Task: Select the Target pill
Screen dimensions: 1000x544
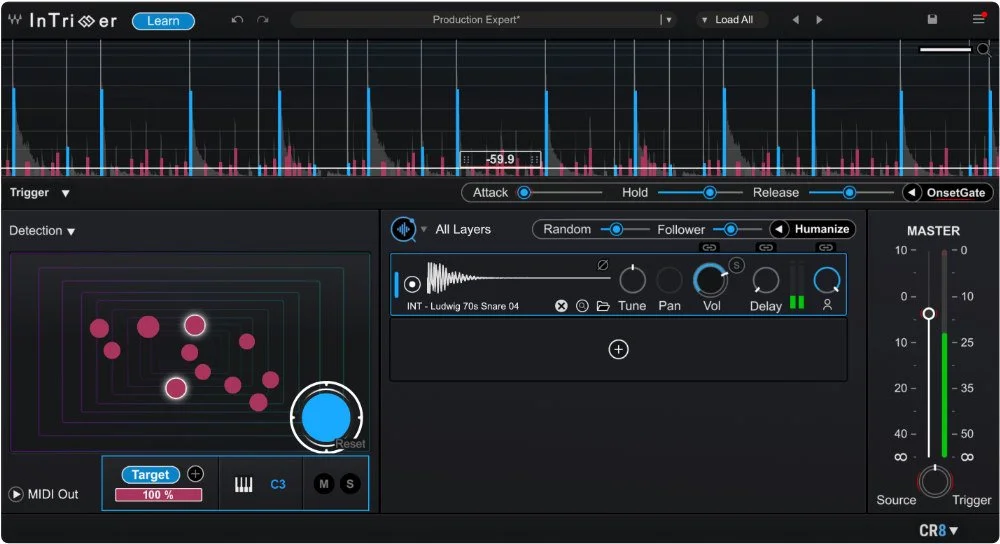Action: pos(151,475)
